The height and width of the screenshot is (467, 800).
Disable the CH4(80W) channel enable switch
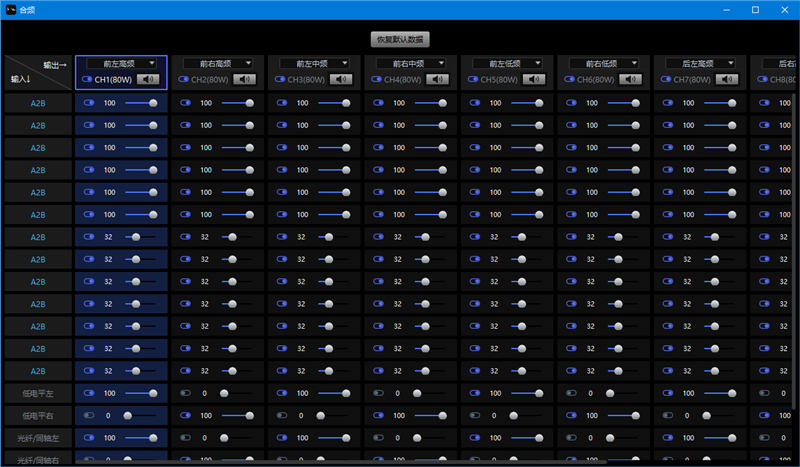[376, 79]
